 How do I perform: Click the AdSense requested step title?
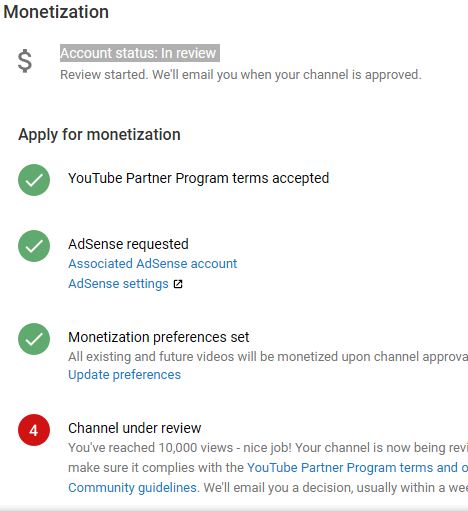click(x=128, y=244)
